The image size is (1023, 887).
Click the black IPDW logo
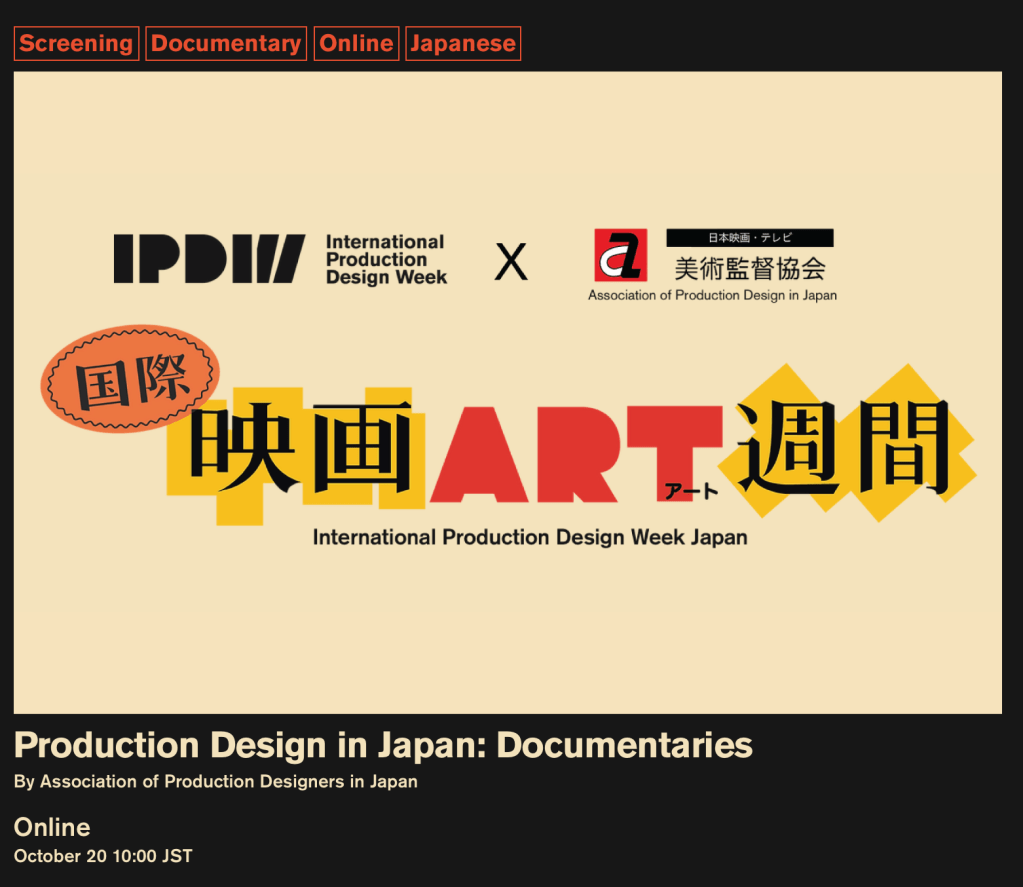[x=208, y=259]
